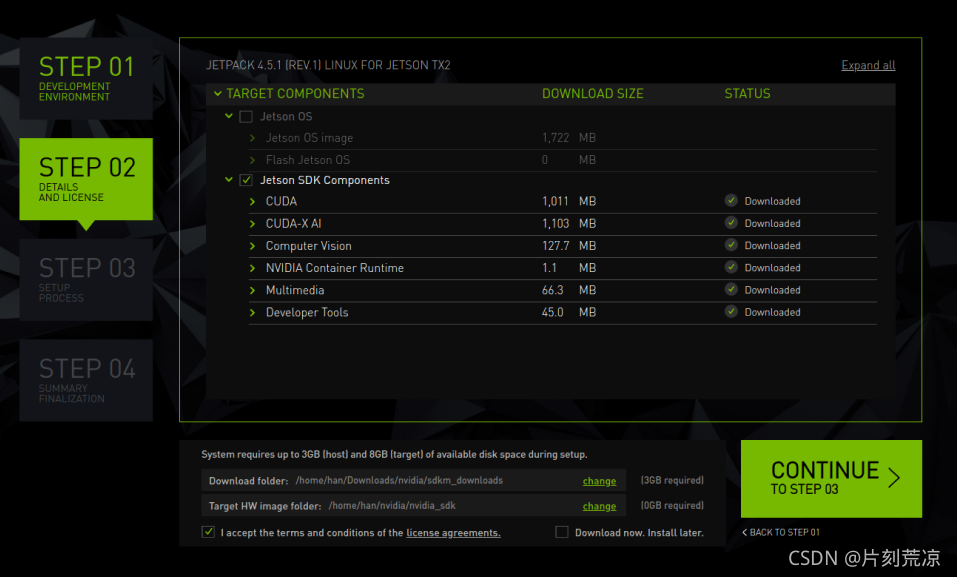Viewport: 957px width, 577px height.
Task: Click the 3GB required label
Action: [672, 481]
